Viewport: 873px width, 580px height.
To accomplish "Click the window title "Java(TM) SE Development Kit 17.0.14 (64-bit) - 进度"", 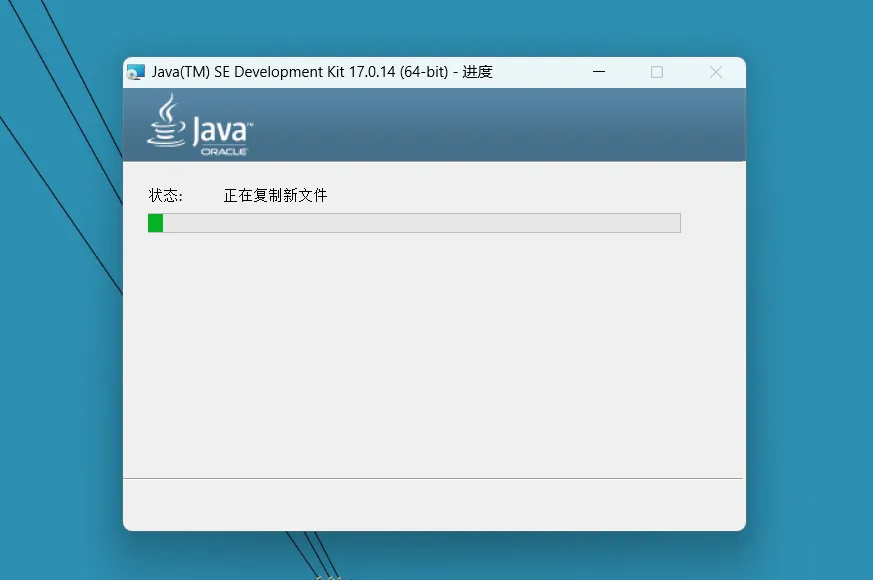I will click(322, 72).
